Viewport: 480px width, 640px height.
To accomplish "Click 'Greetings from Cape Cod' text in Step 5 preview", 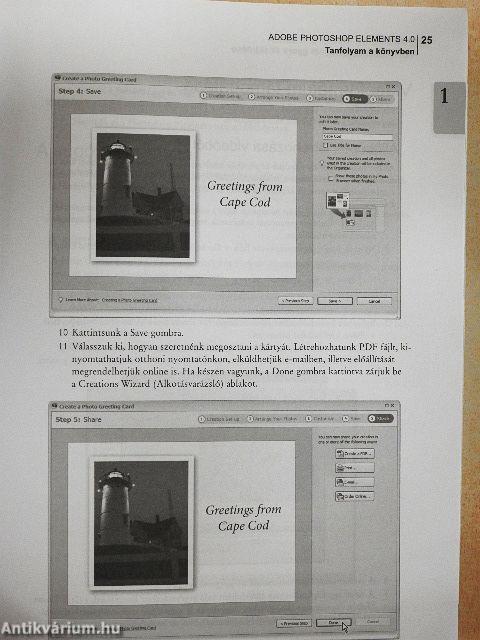I will (x=243, y=518).
